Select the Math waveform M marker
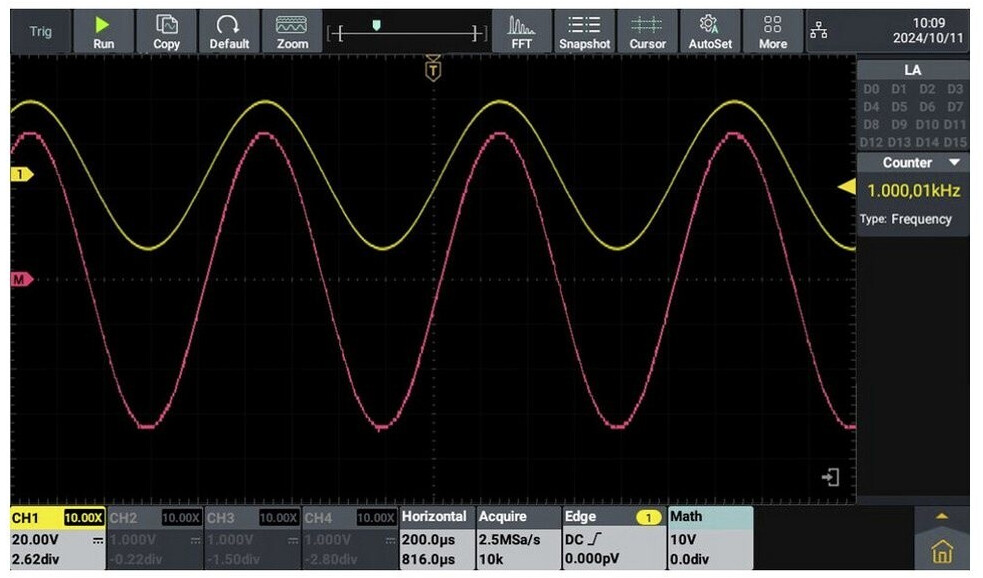Viewport: 983px width, 578px height. point(21,280)
